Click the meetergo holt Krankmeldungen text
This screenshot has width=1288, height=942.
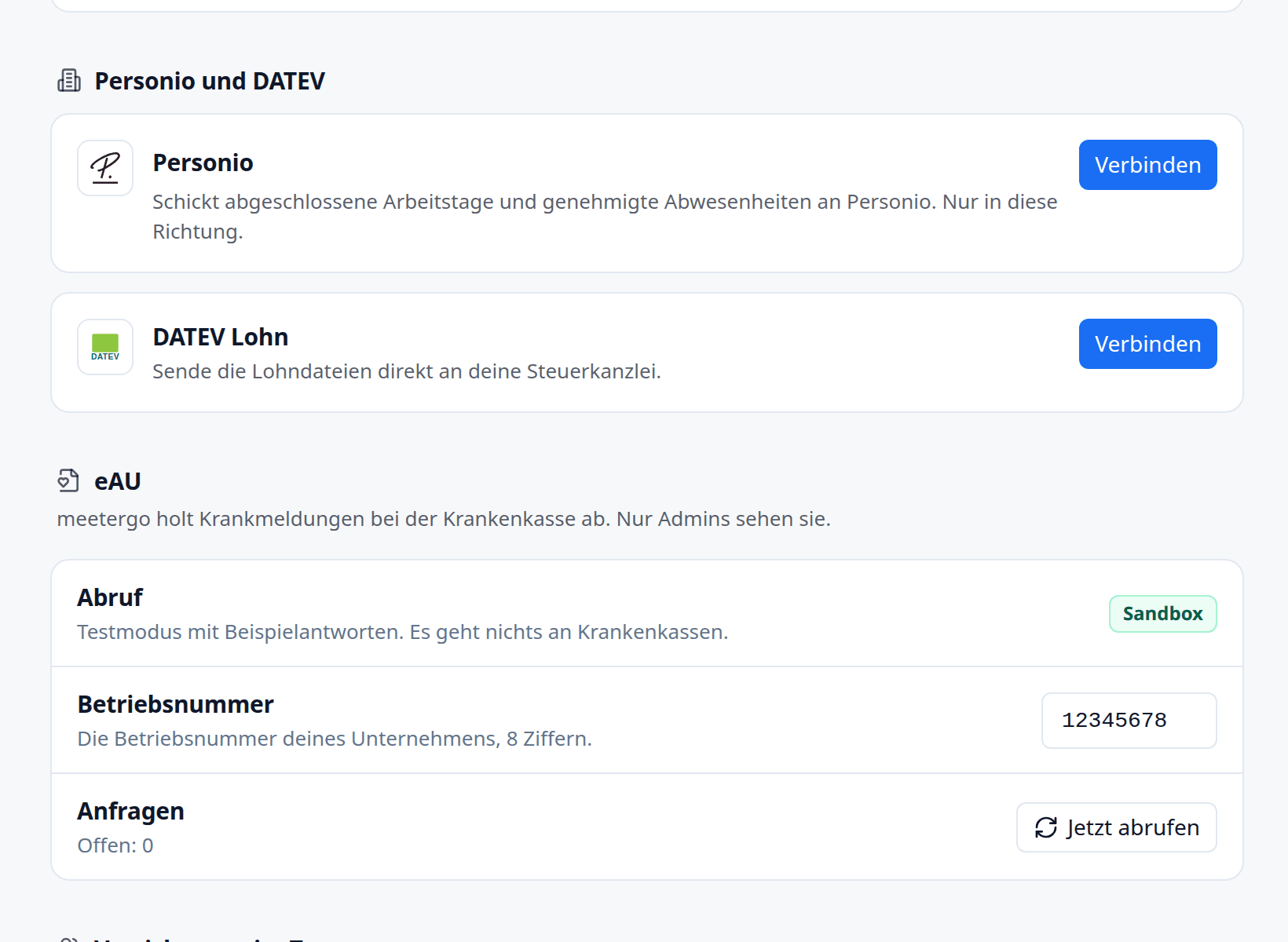[x=444, y=519]
